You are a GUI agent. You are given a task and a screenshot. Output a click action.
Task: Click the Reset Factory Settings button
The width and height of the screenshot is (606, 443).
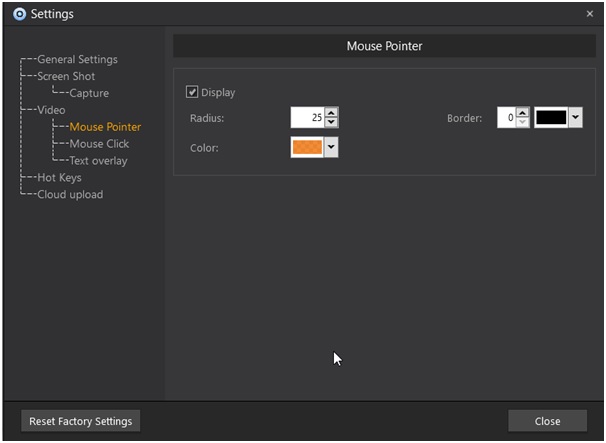click(81, 421)
